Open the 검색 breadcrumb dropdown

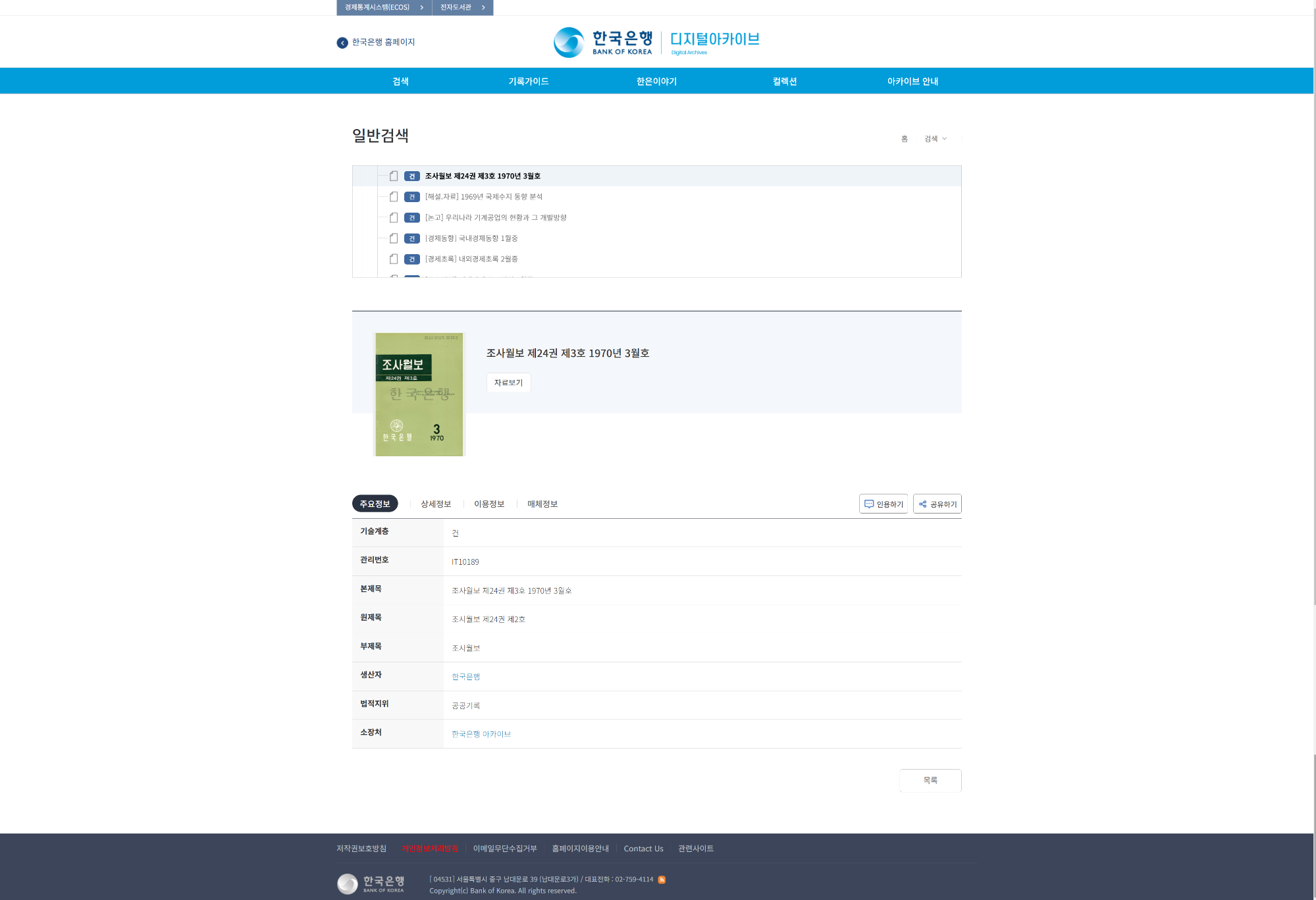pyautogui.click(x=935, y=139)
